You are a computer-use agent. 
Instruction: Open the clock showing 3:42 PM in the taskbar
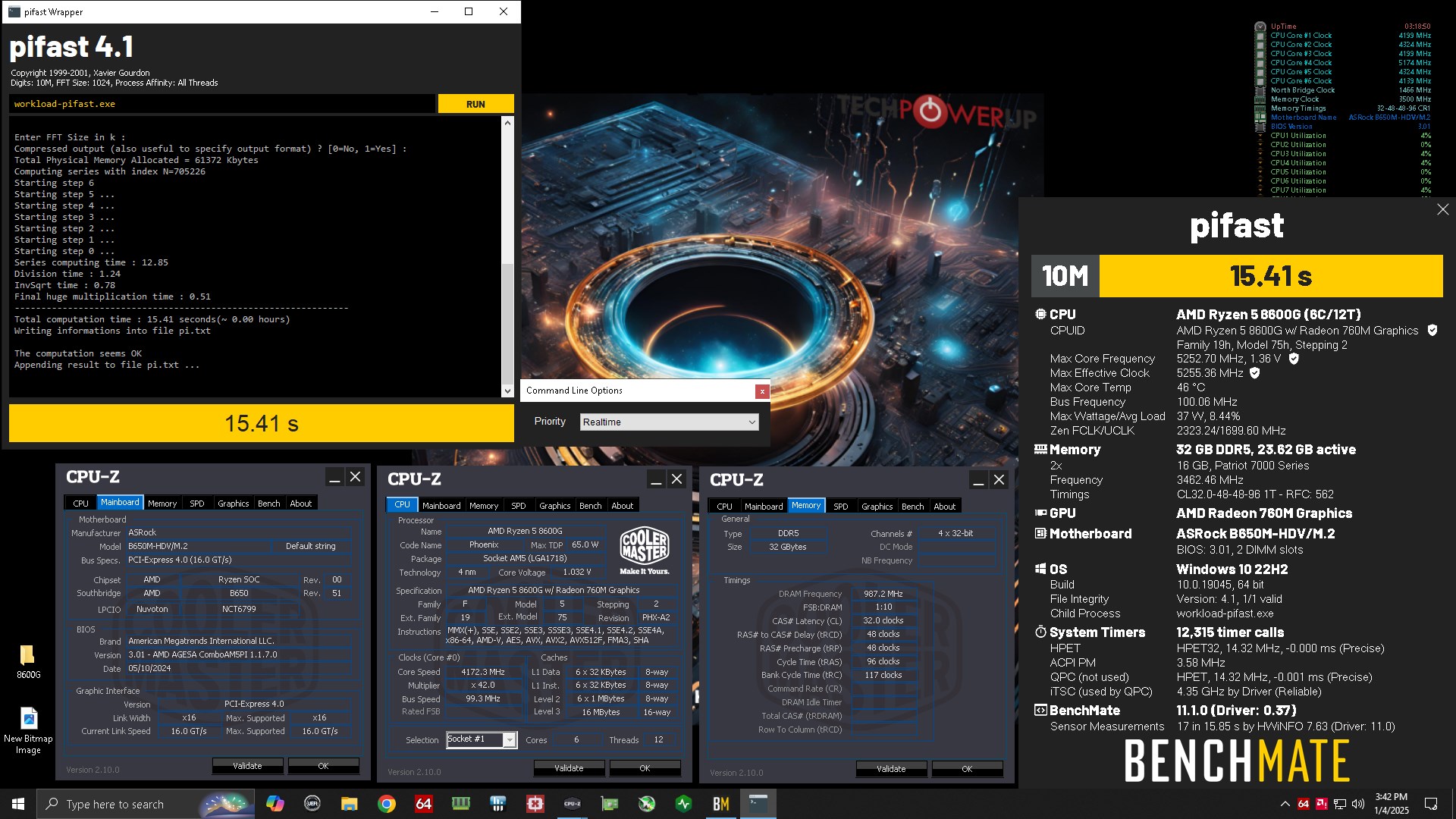[1392, 804]
